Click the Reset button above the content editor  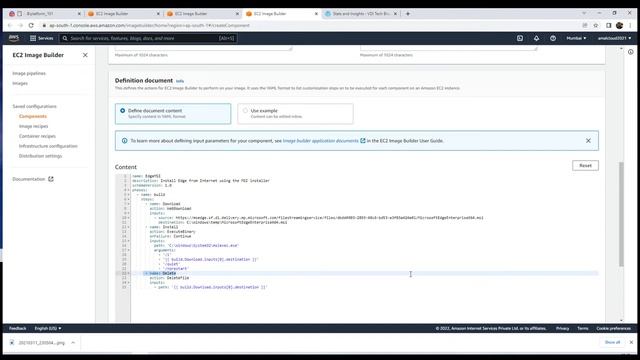tap(585, 165)
